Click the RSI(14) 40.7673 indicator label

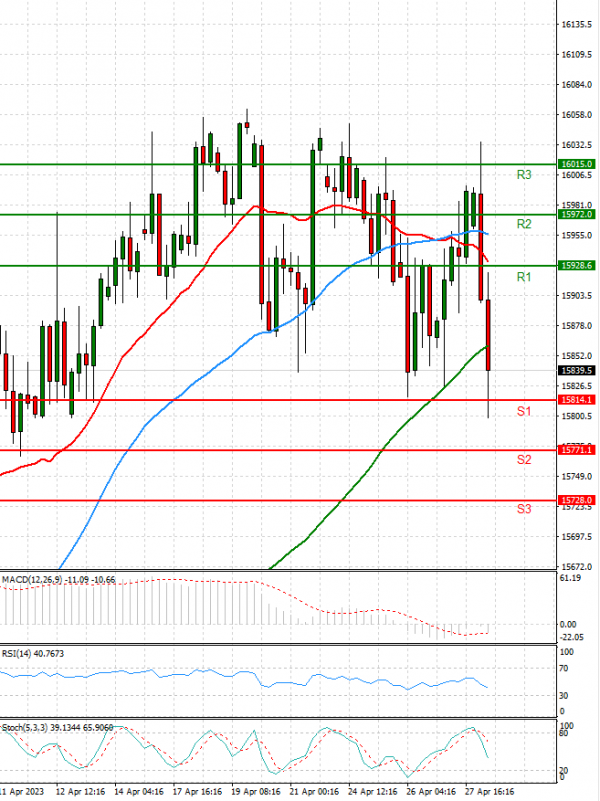(33, 654)
